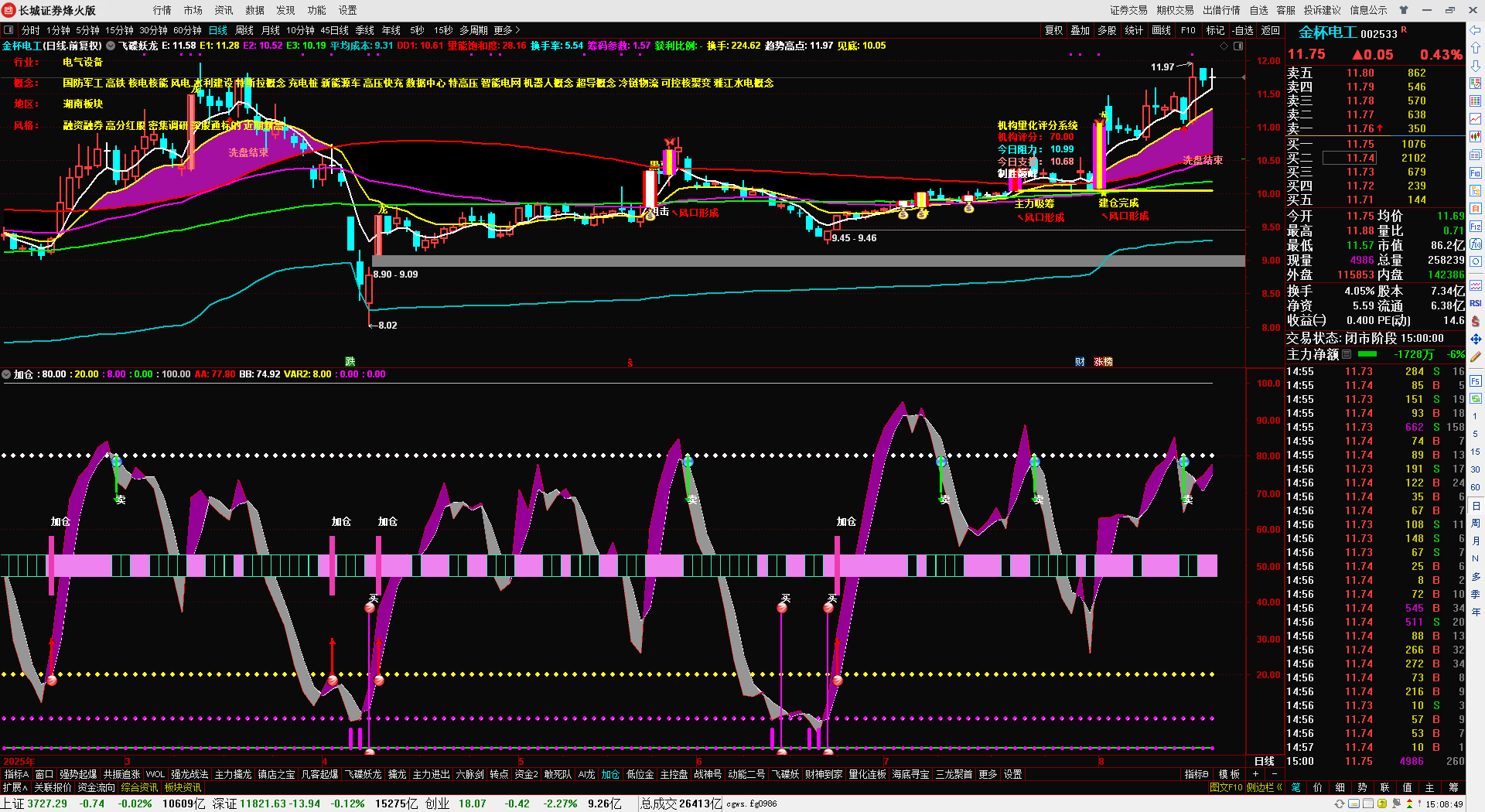Screen dimensions: 1485x812
Task: Open 期权交易 options trading
Action: tap(1175, 10)
